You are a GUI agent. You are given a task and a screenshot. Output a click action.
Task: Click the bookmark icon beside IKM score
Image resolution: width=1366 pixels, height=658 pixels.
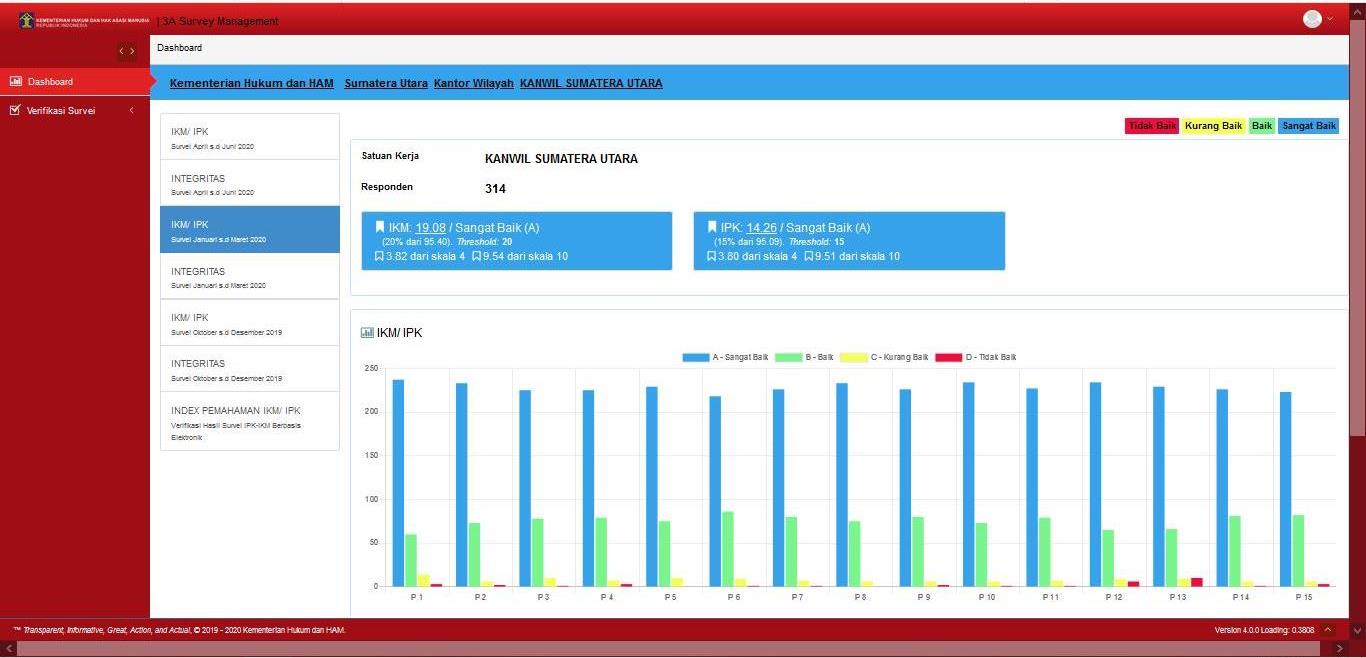click(380, 228)
